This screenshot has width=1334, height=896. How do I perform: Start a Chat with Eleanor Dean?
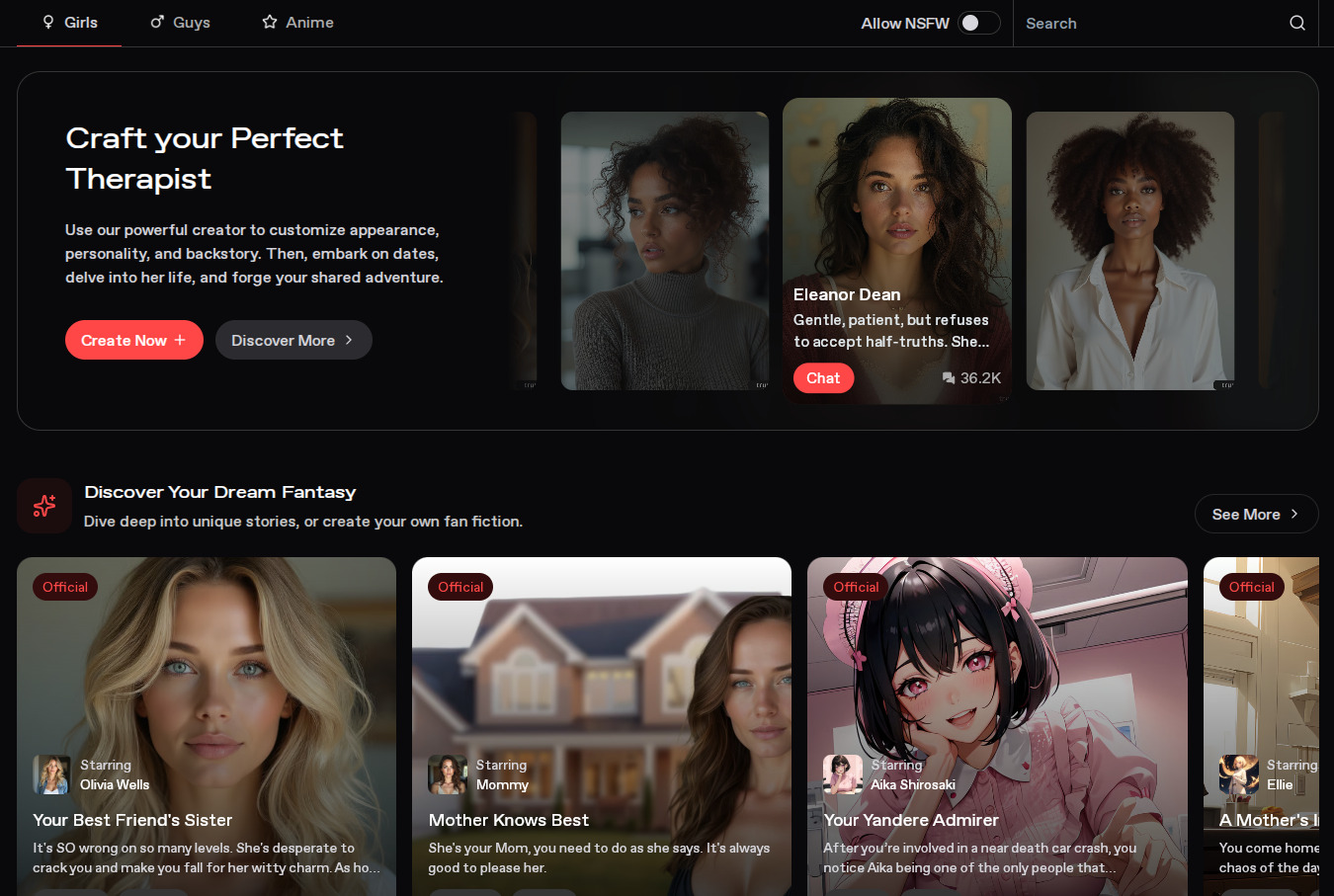click(823, 378)
